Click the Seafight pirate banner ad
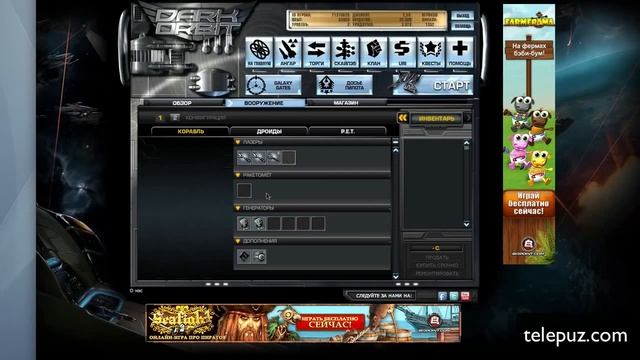Viewport: 640px width, 360px height. click(x=303, y=323)
